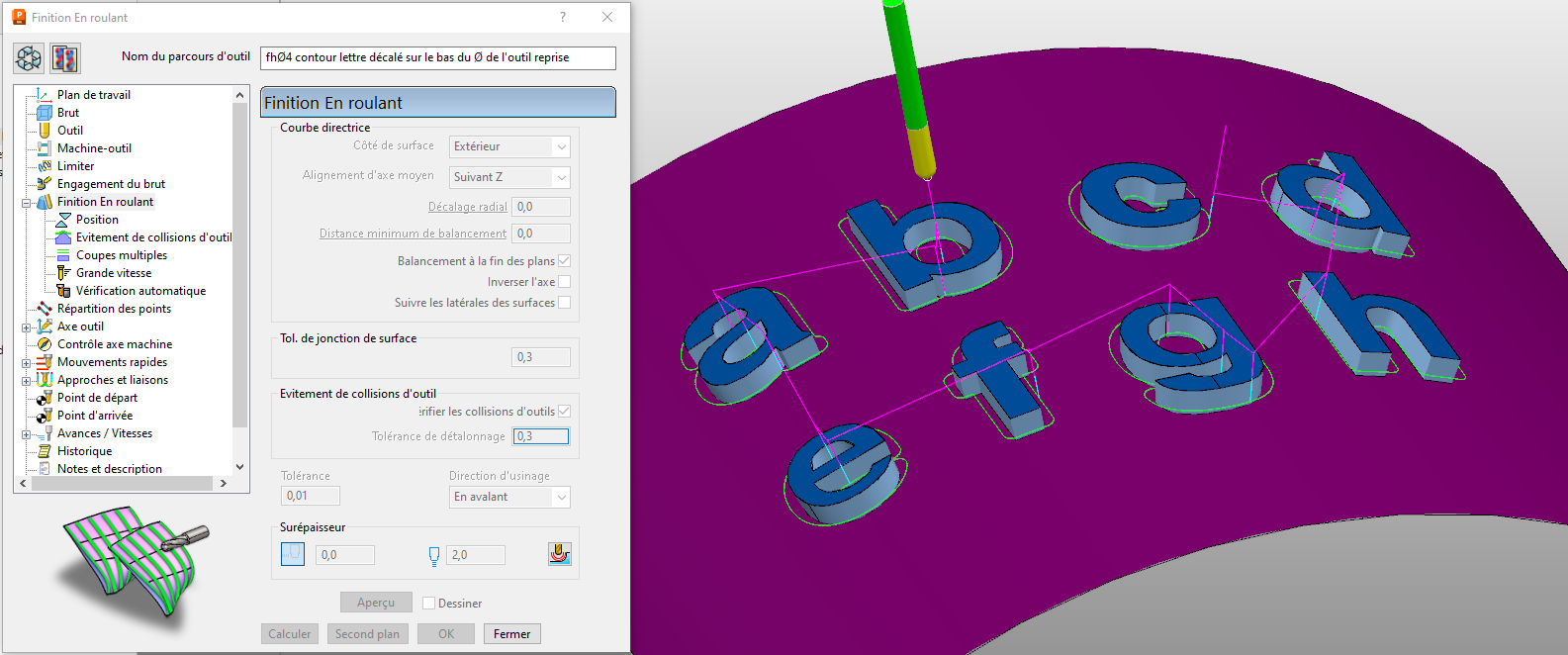Image resolution: width=1568 pixels, height=655 pixels.
Task: Open Grande vitesse page in tree
Action: click(114, 273)
